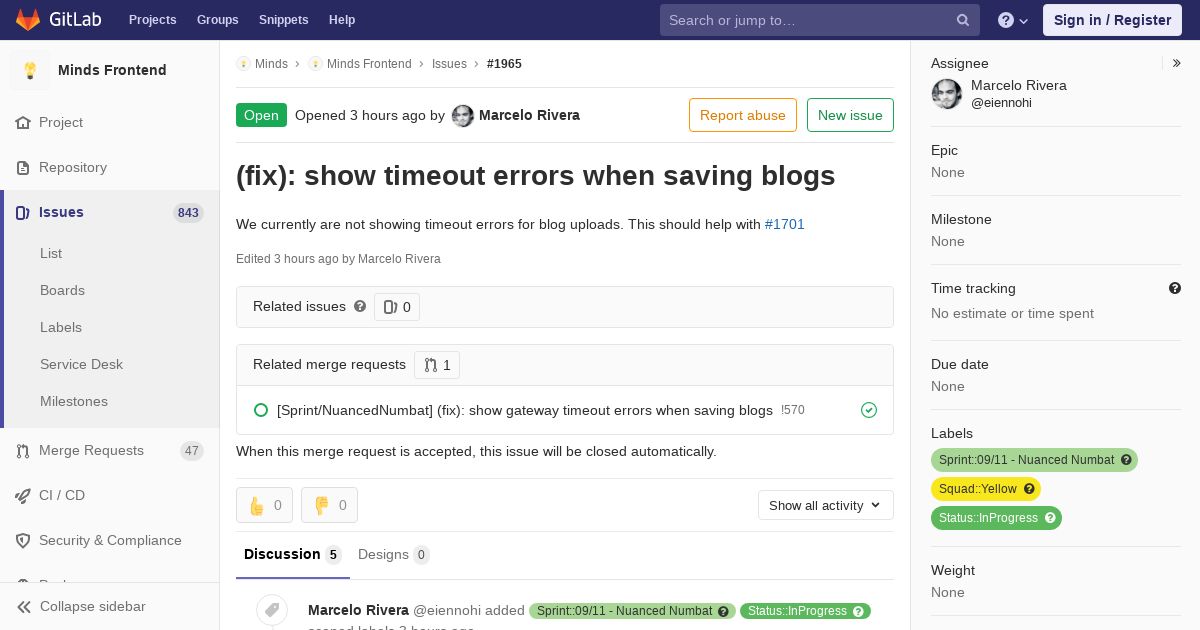The width and height of the screenshot is (1200, 630).
Task: Open Service Desk under Issues
Action: 81,364
